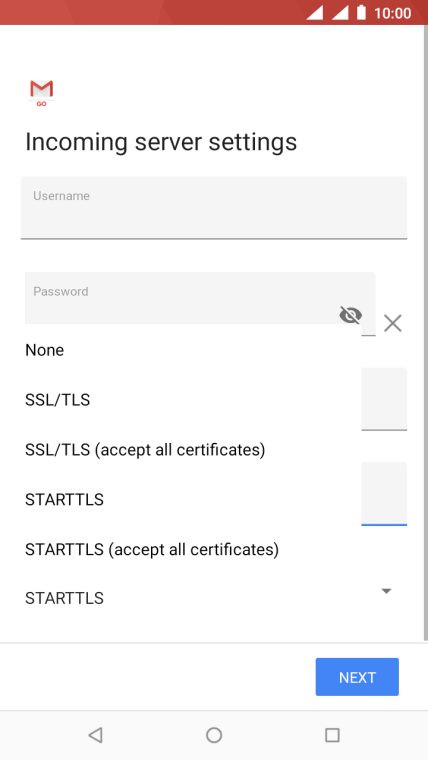Focus the Username input field
Viewport: 428px width, 760px height.
tap(214, 207)
